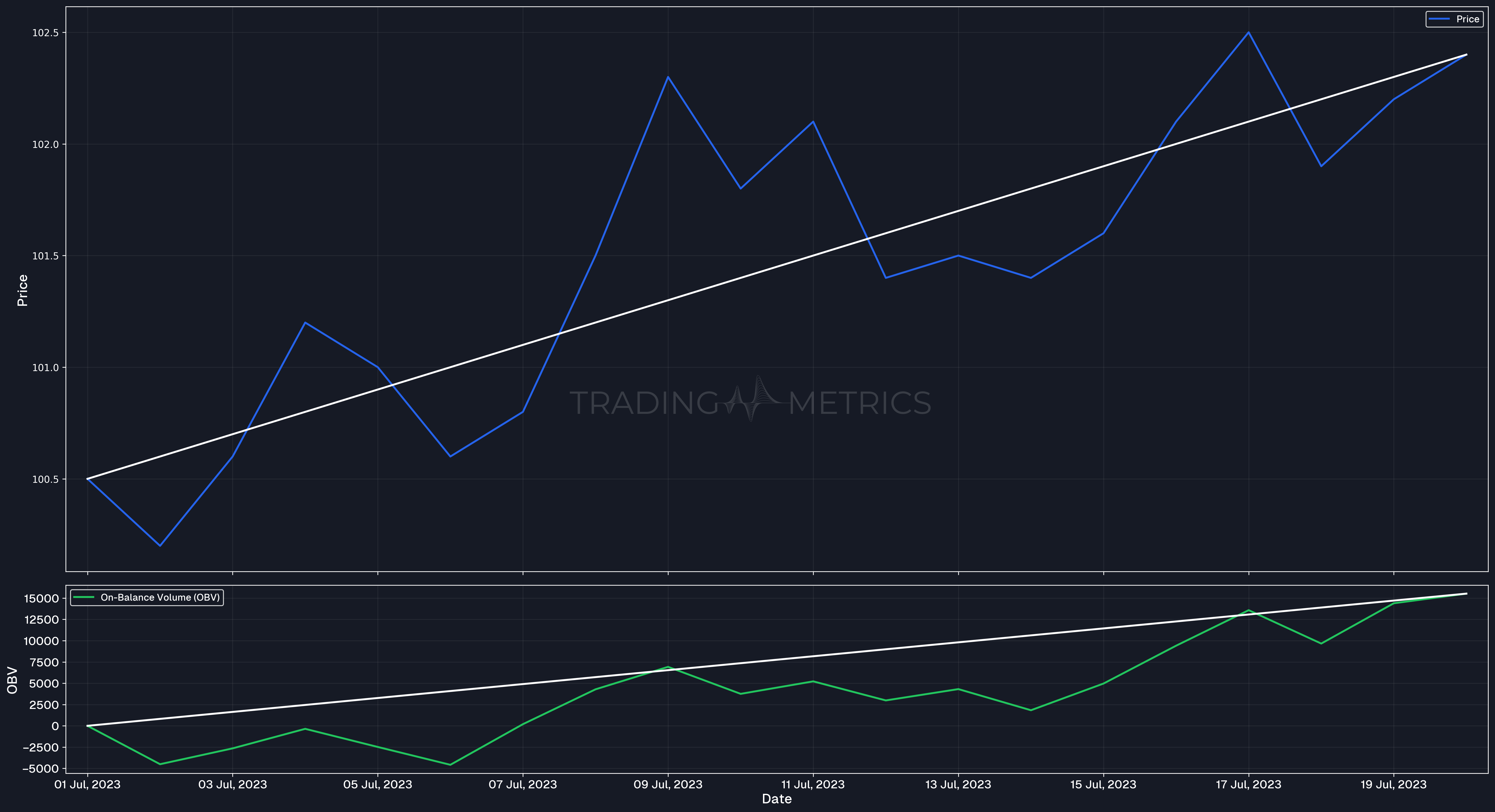Viewport: 1495px width, 812px height.
Task: Click the positive 2500 OBV tick label
Action: tap(45, 705)
